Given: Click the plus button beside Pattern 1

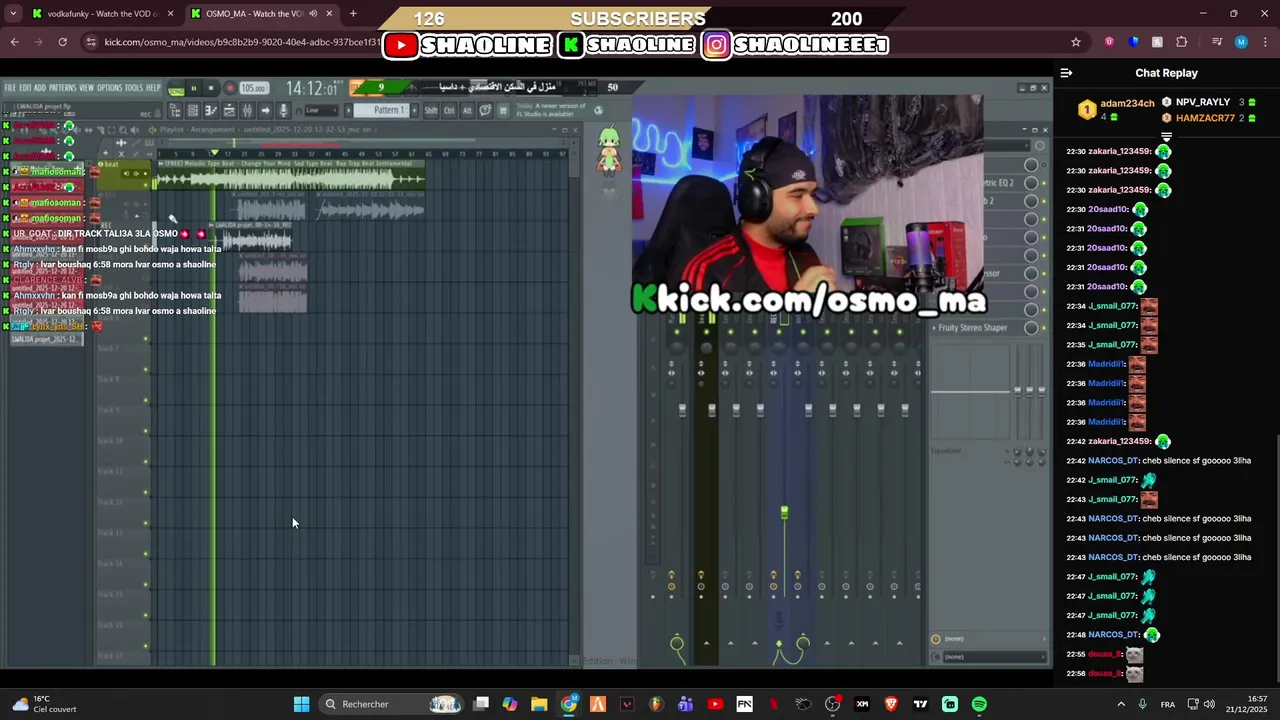Looking at the screenshot, I should click(x=414, y=110).
